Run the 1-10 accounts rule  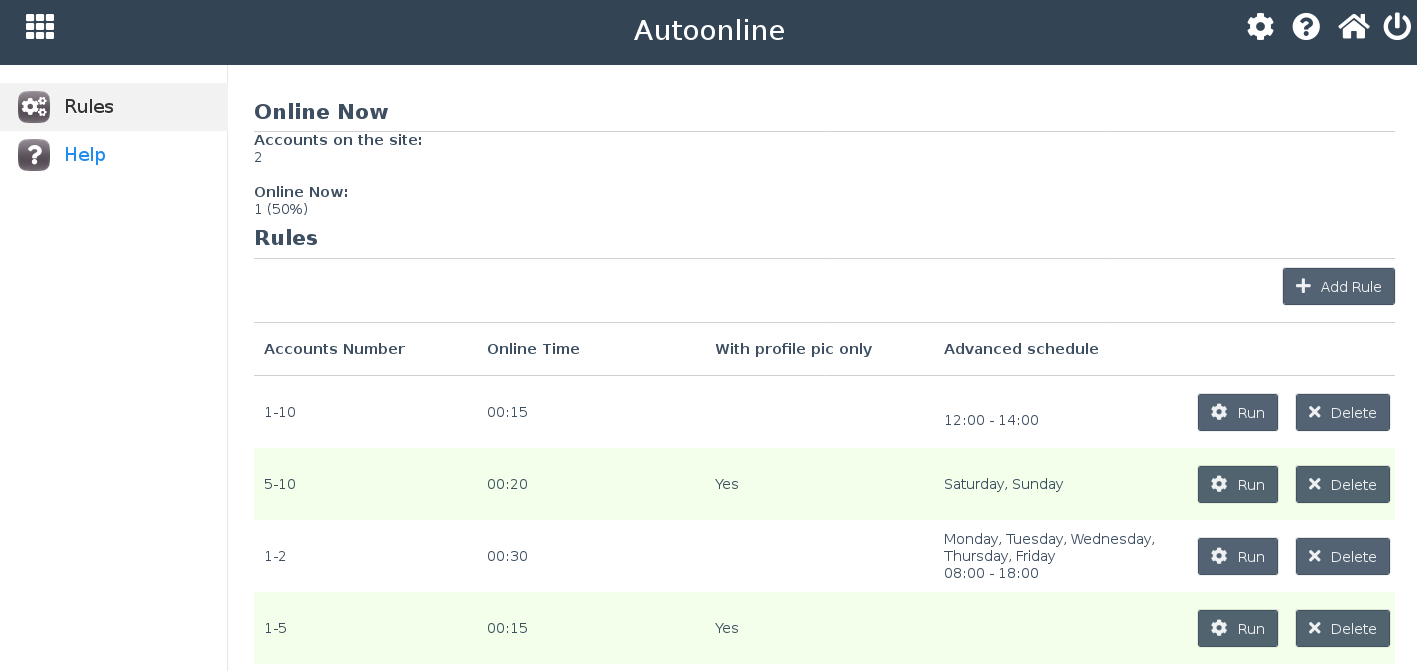tap(1237, 413)
